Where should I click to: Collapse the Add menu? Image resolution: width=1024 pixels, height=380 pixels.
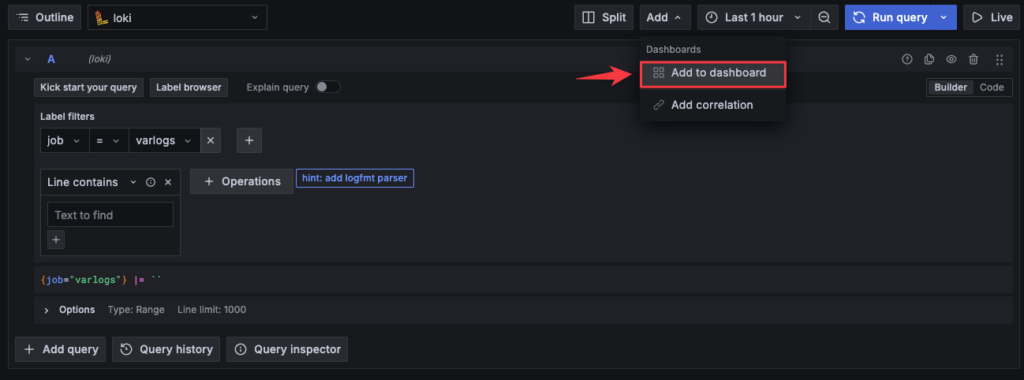tap(665, 18)
